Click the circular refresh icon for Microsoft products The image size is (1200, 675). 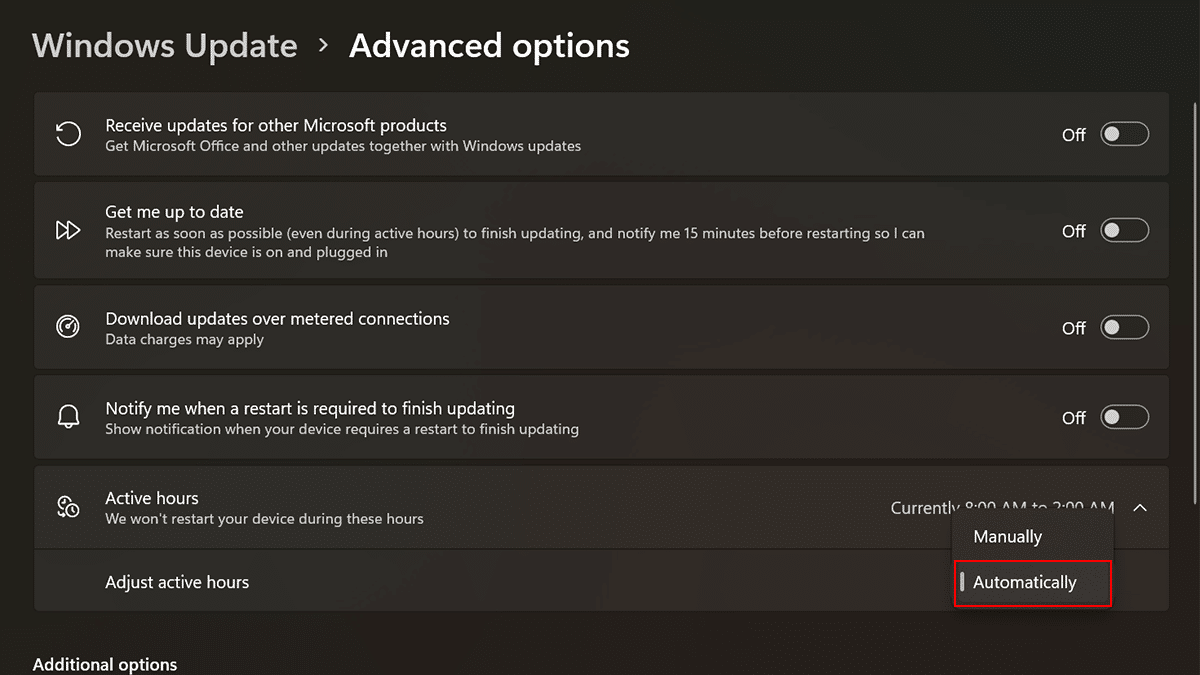(x=68, y=134)
